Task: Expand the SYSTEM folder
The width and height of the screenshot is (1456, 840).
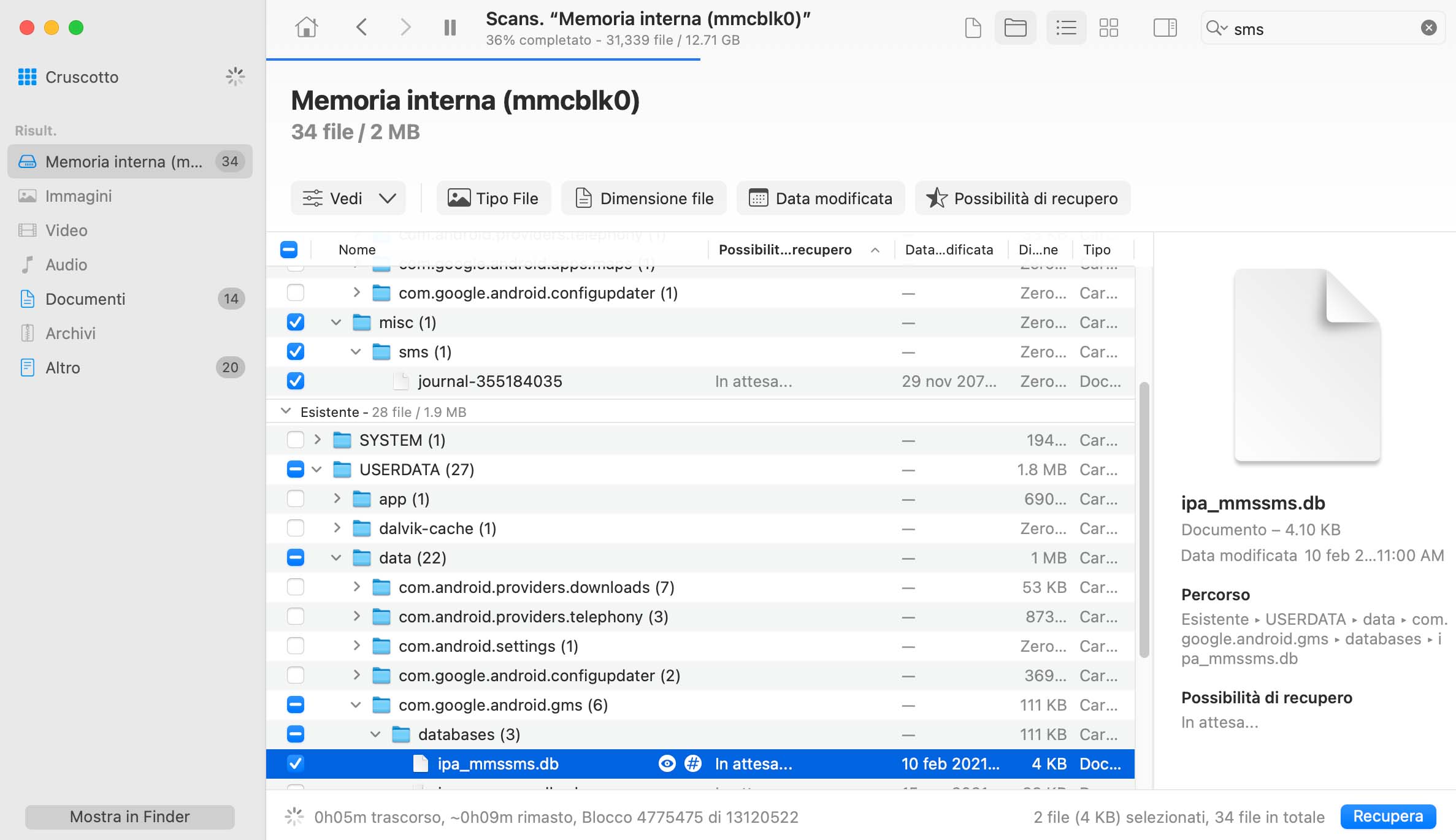Action: pos(317,440)
